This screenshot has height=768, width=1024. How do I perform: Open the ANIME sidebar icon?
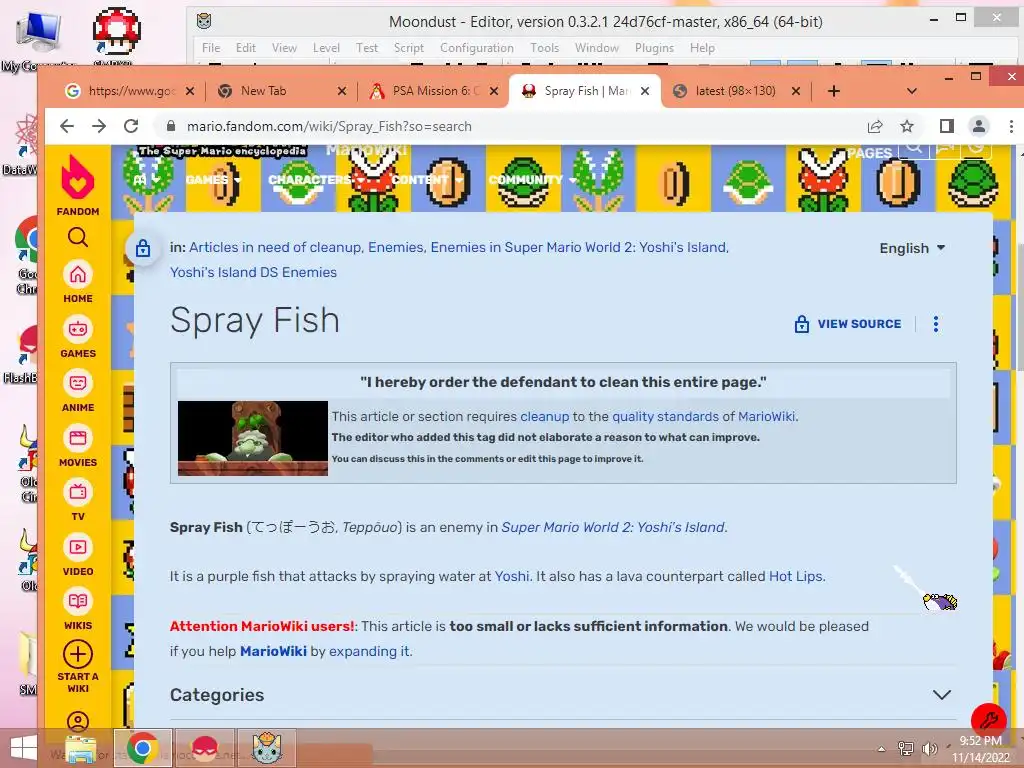pyautogui.click(x=78, y=383)
